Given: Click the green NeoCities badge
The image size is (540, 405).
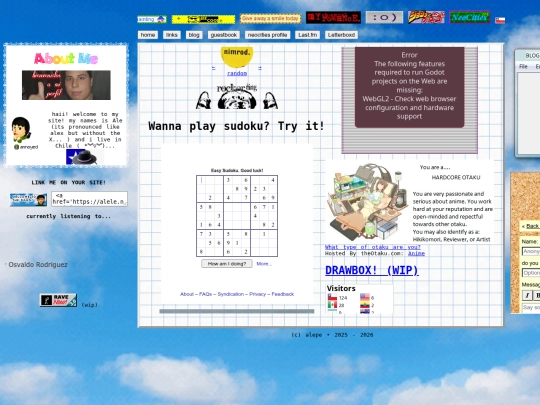Looking at the screenshot, I should (470, 17).
